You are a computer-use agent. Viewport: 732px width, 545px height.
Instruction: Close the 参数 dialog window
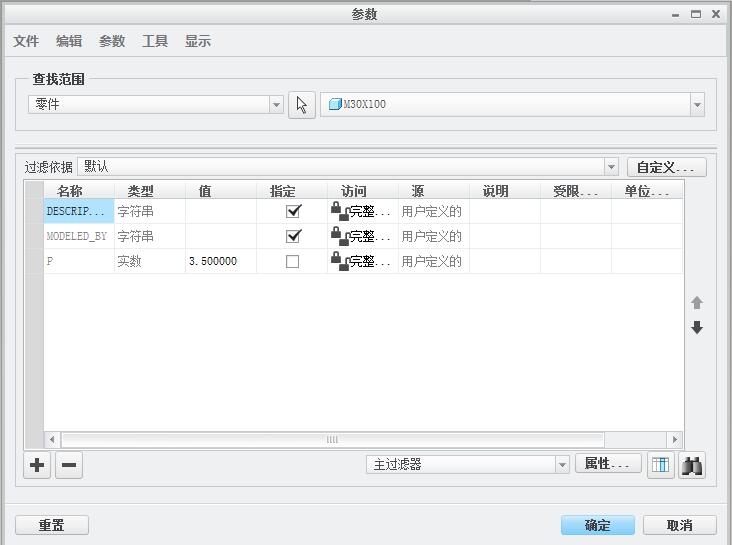pyautogui.click(x=716, y=14)
